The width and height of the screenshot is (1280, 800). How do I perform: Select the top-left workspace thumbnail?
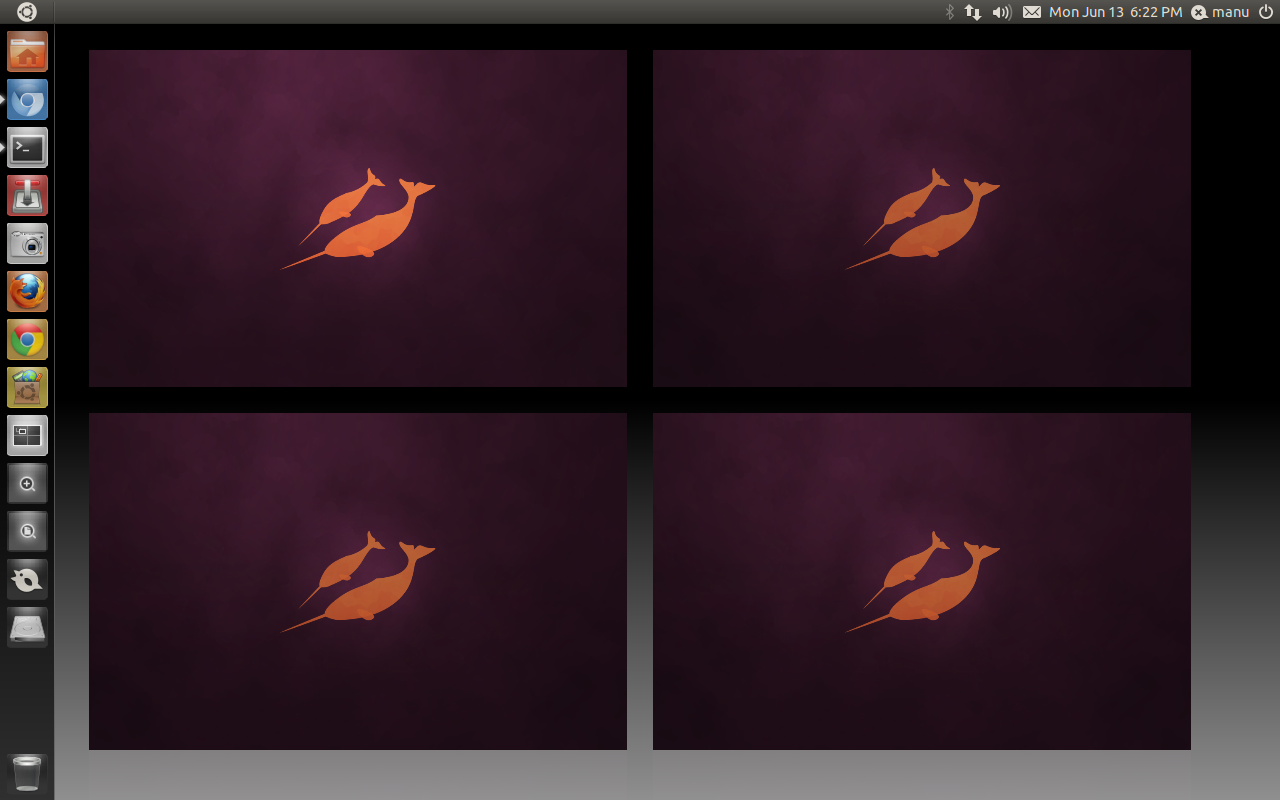click(x=357, y=218)
